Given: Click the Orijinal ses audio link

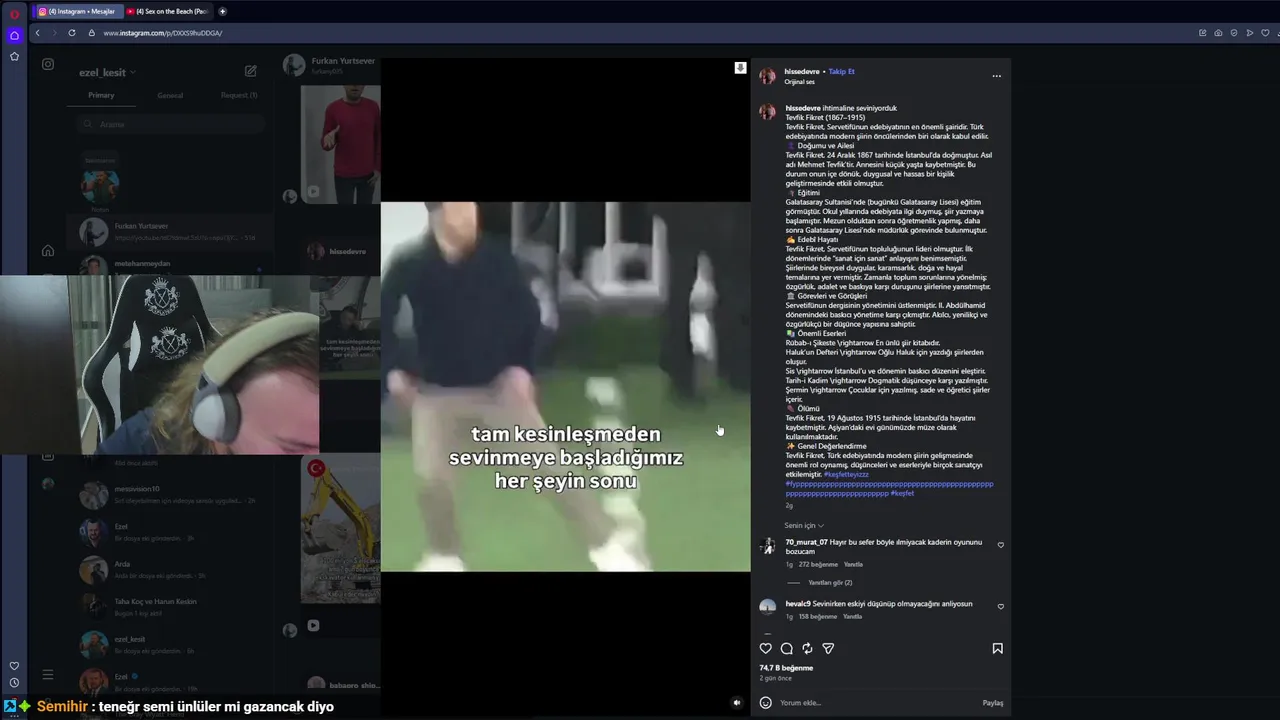Looking at the screenshot, I should pyautogui.click(x=799, y=82).
